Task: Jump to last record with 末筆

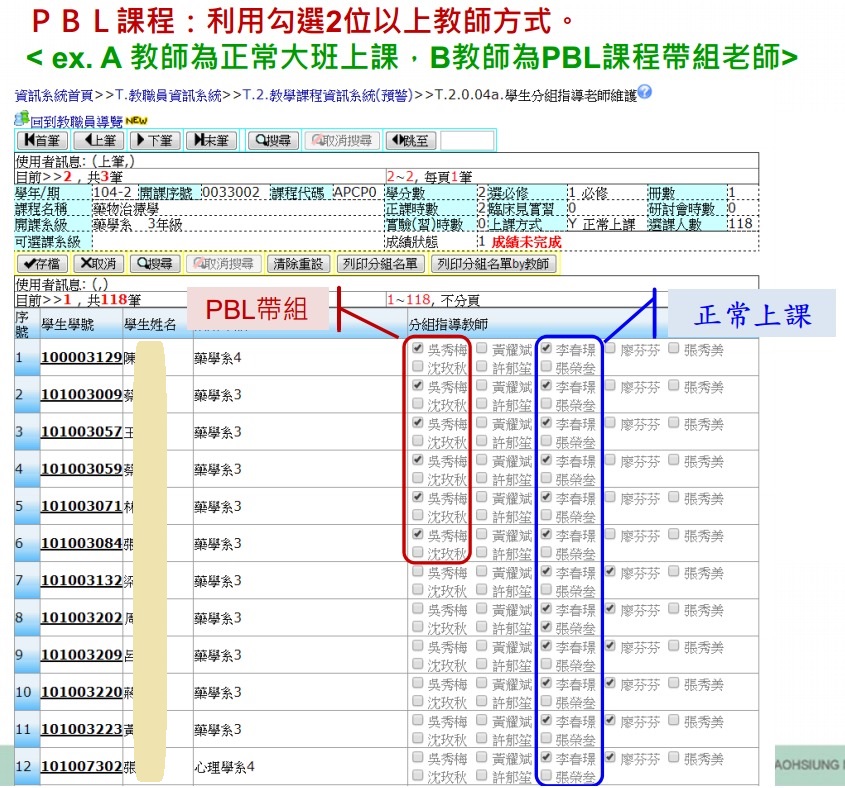Action: (x=211, y=141)
